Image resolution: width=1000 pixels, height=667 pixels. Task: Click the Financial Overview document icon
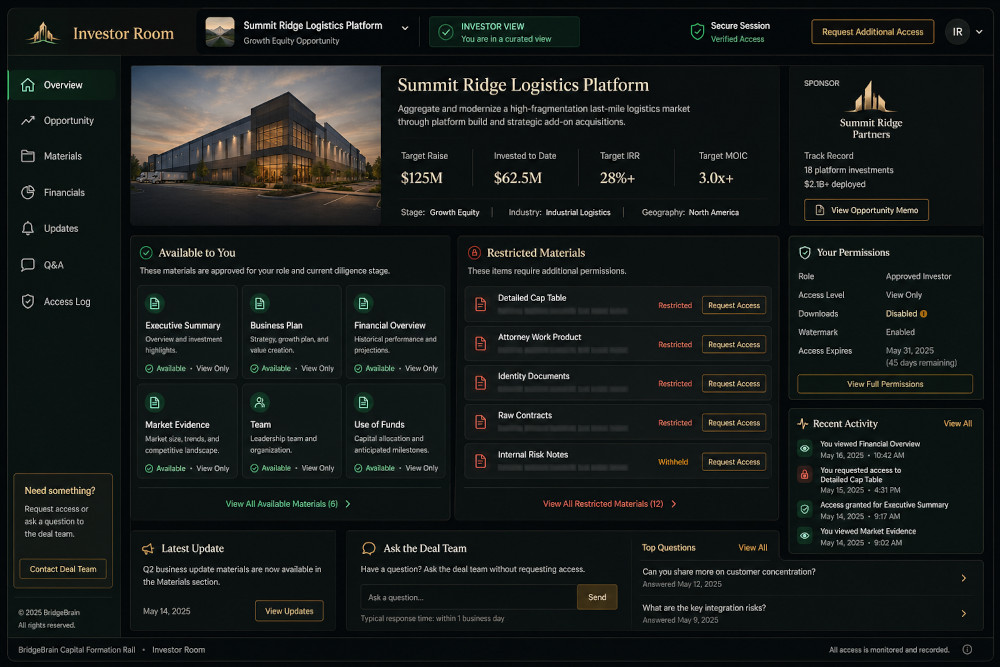(363, 304)
